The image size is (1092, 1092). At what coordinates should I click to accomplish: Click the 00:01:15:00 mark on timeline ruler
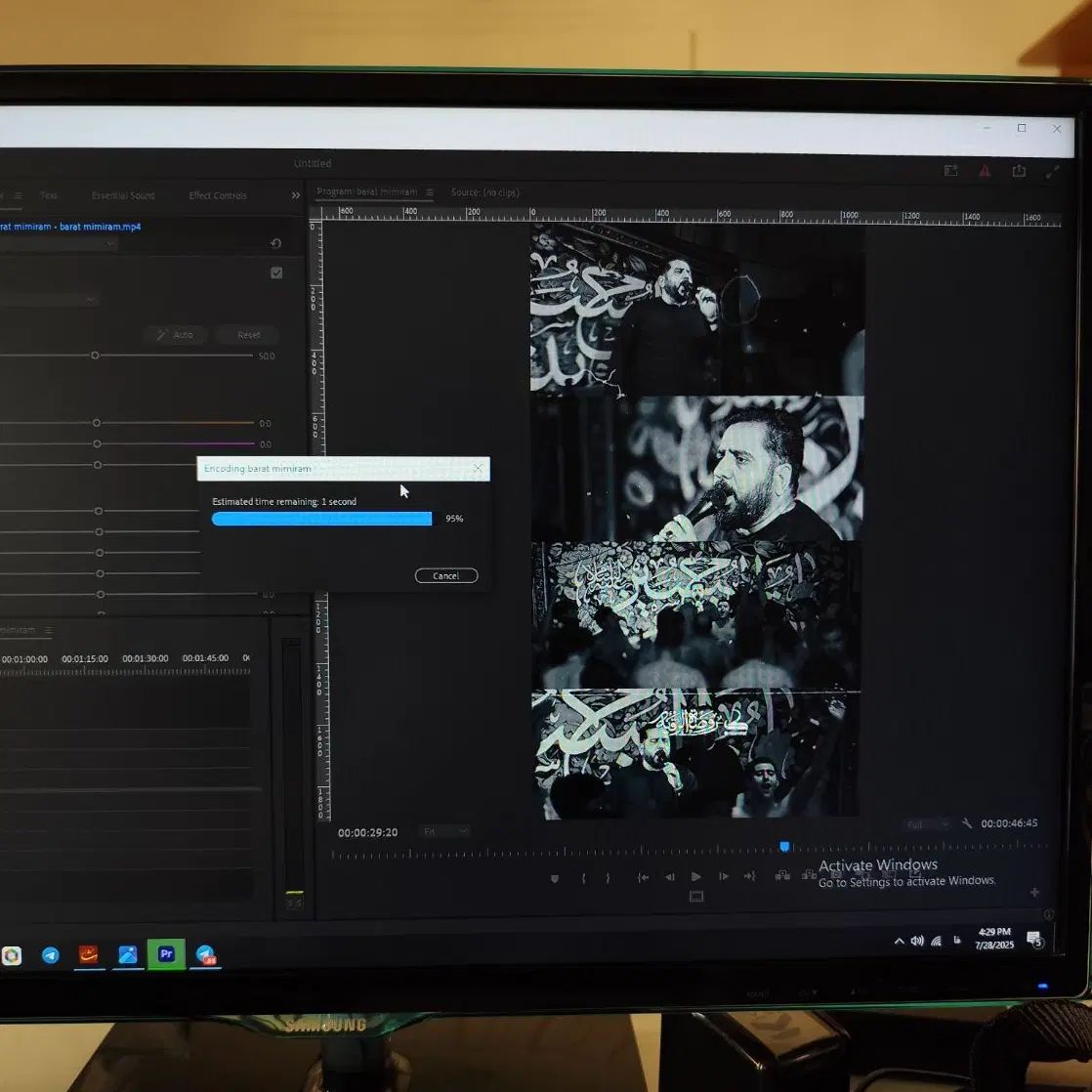85,659
